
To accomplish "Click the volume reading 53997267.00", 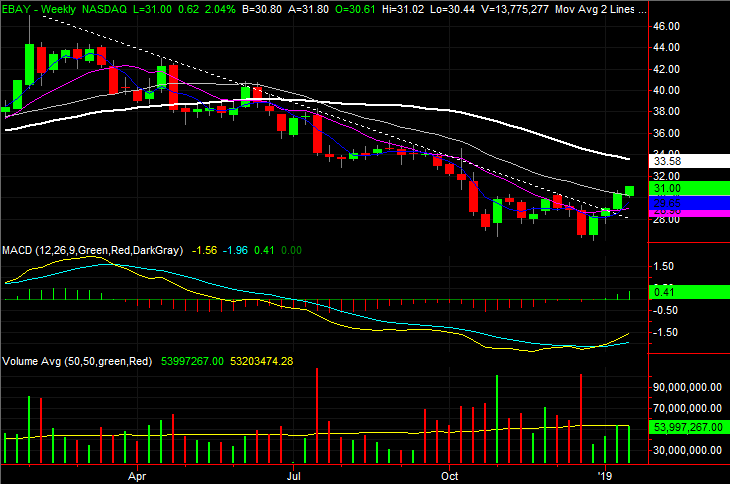I will 192,361.
